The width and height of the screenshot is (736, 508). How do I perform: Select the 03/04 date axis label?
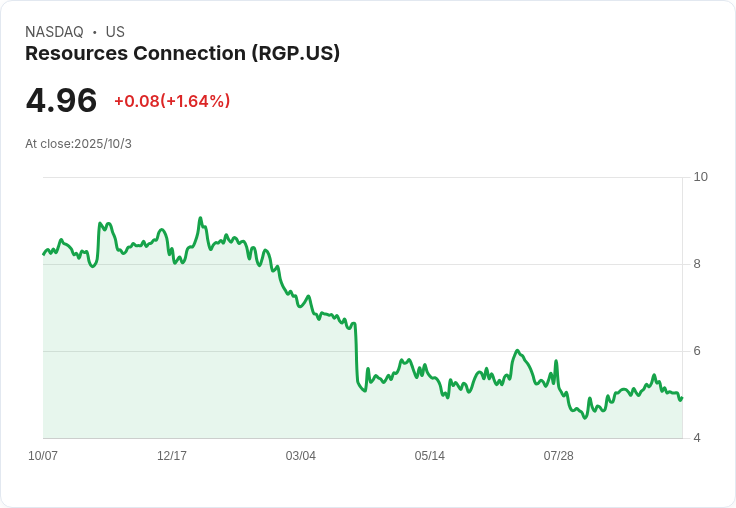pyautogui.click(x=300, y=456)
